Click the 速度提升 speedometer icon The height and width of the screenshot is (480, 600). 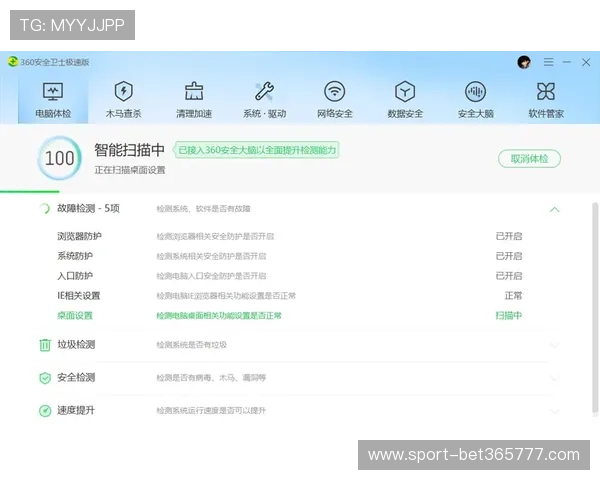[45, 411]
